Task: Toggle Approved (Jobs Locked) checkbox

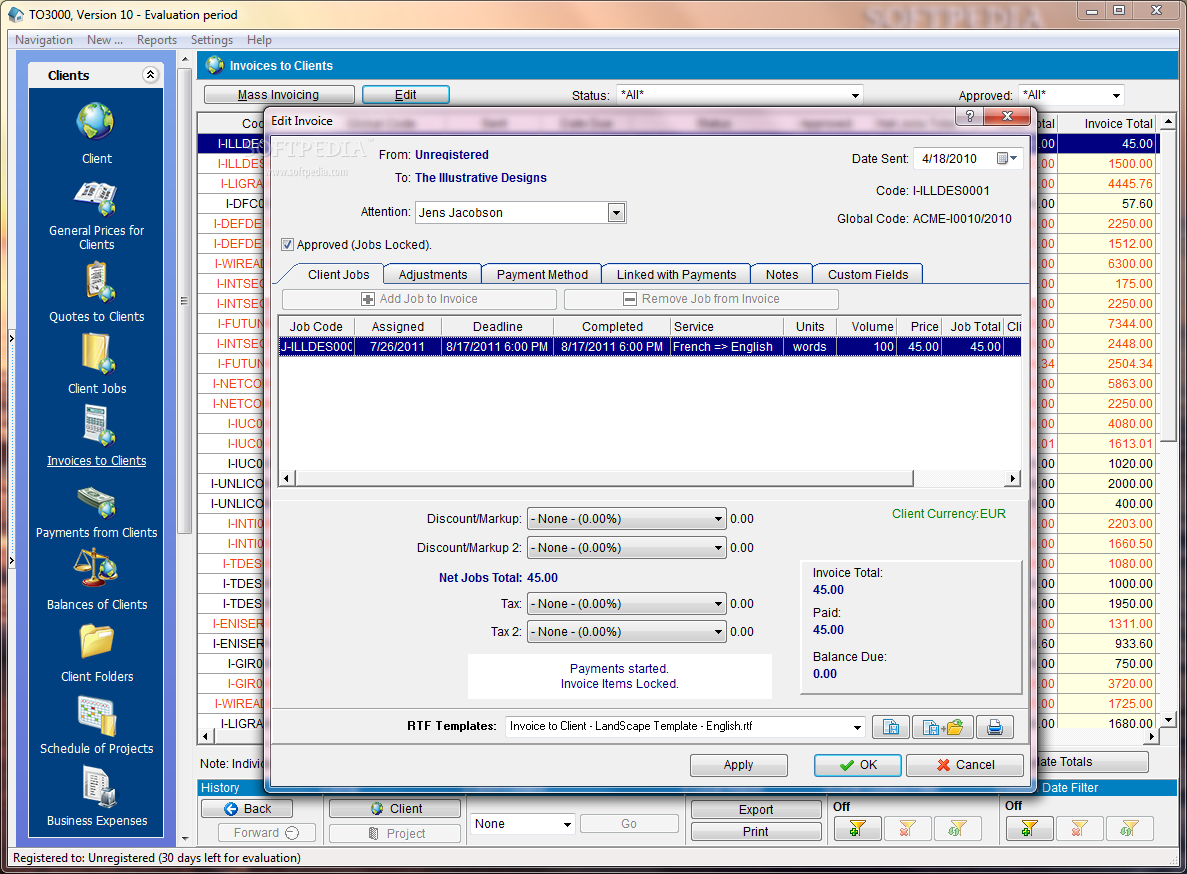Action: 287,244
